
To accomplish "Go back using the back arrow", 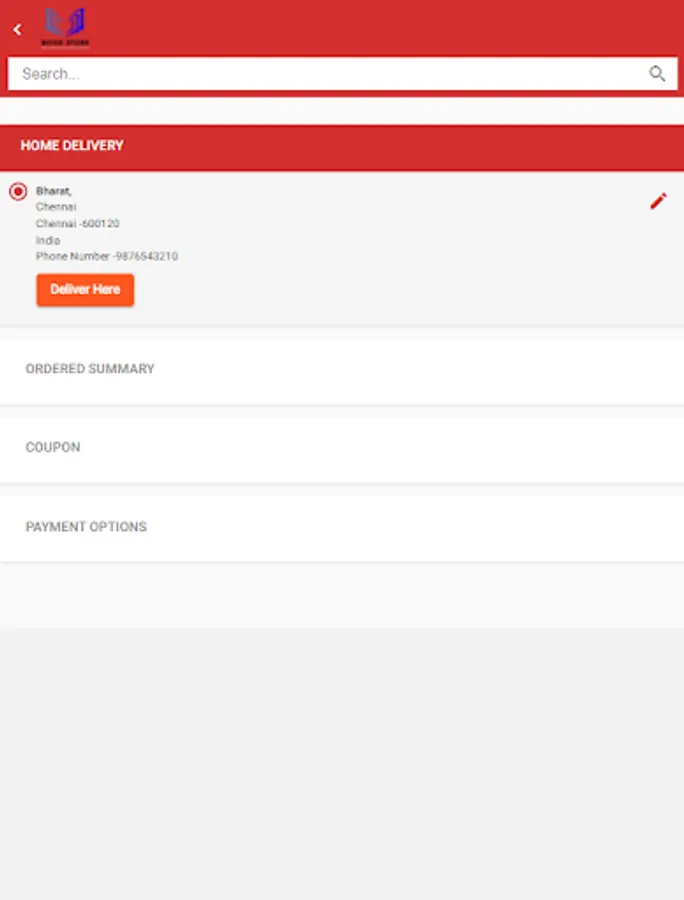I will click(x=18, y=29).
